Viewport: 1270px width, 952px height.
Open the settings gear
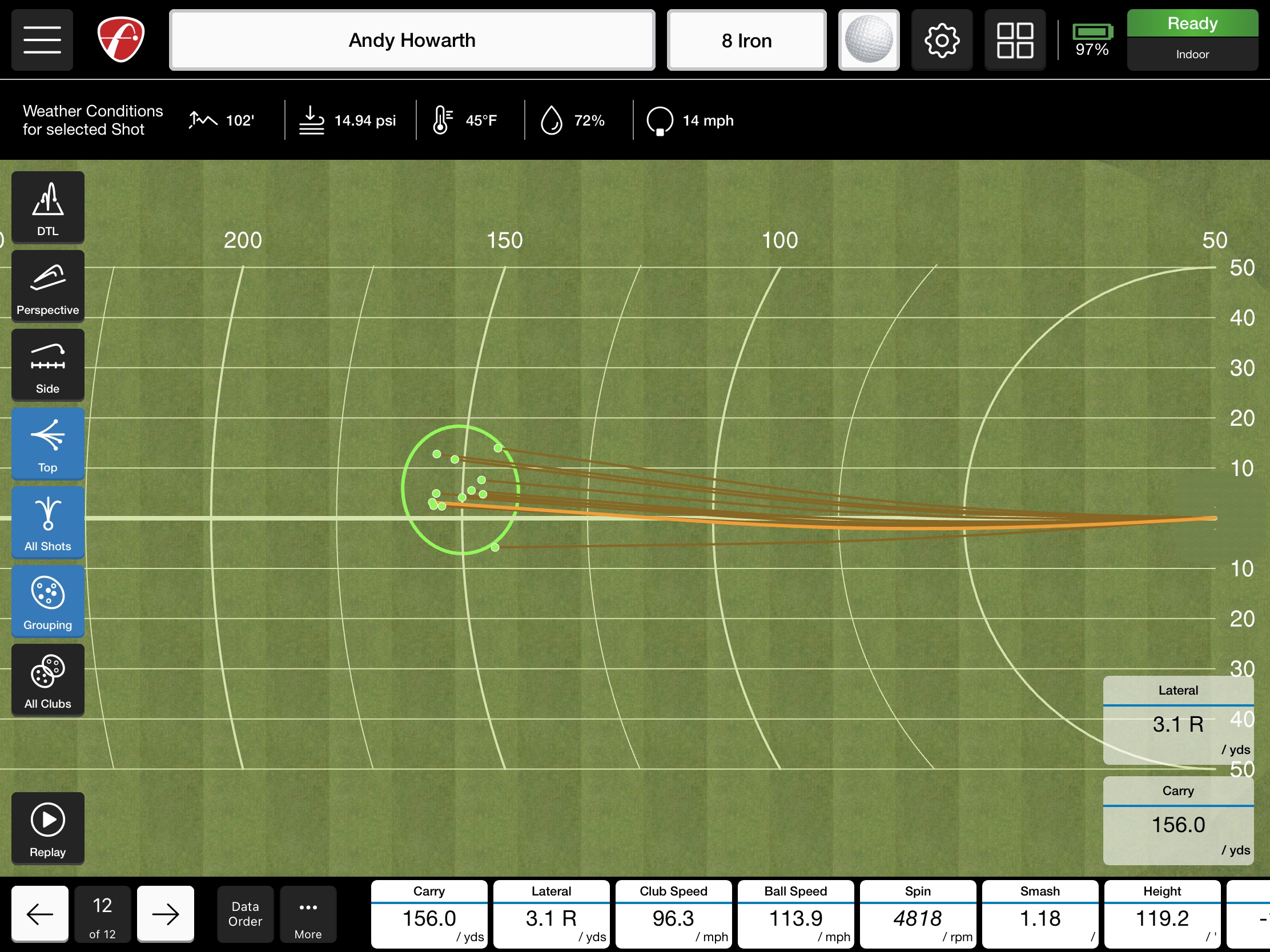942,39
